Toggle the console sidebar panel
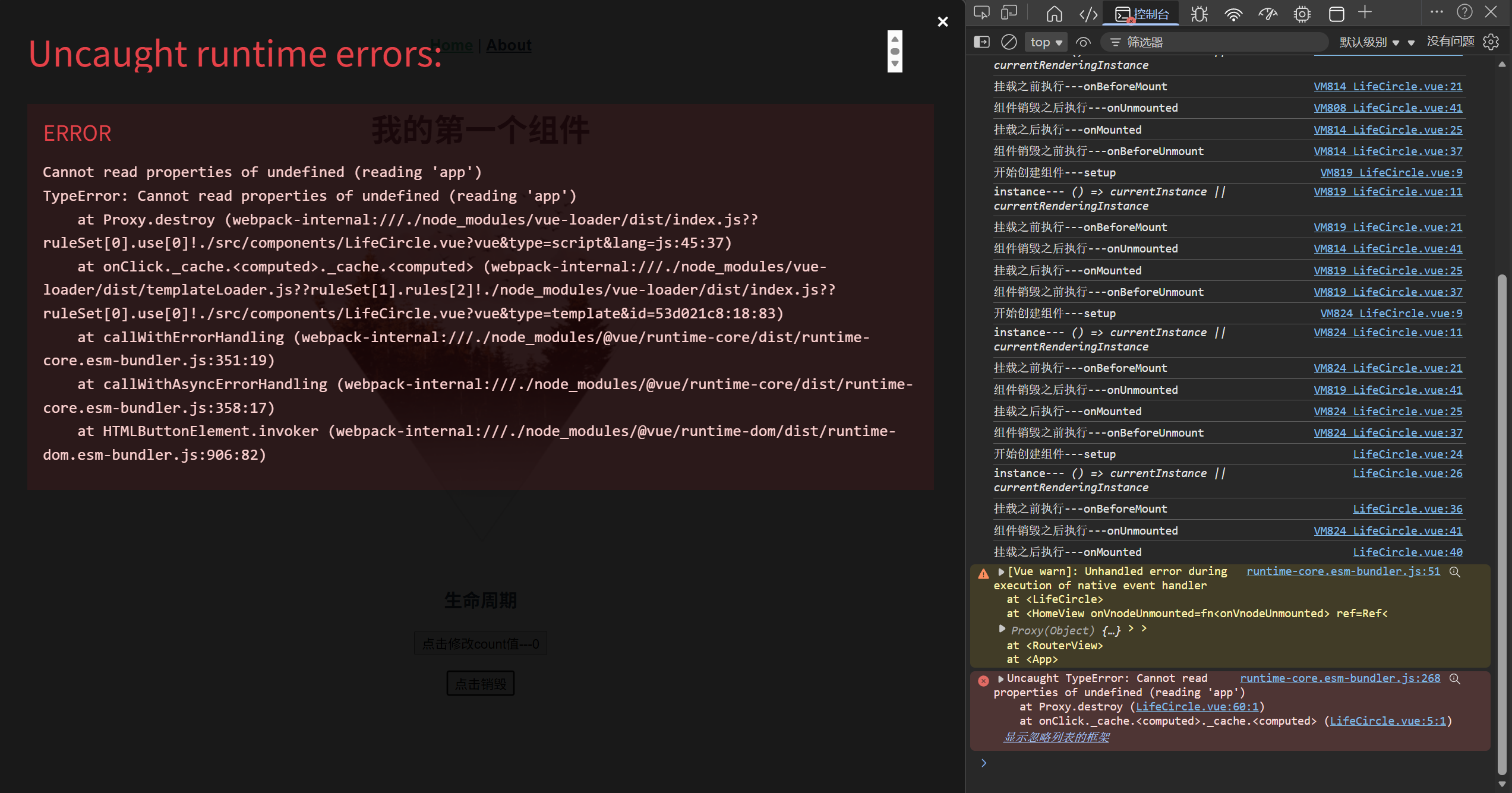Screen dimensions: 1512x793 pyautogui.click(x=981, y=42)
